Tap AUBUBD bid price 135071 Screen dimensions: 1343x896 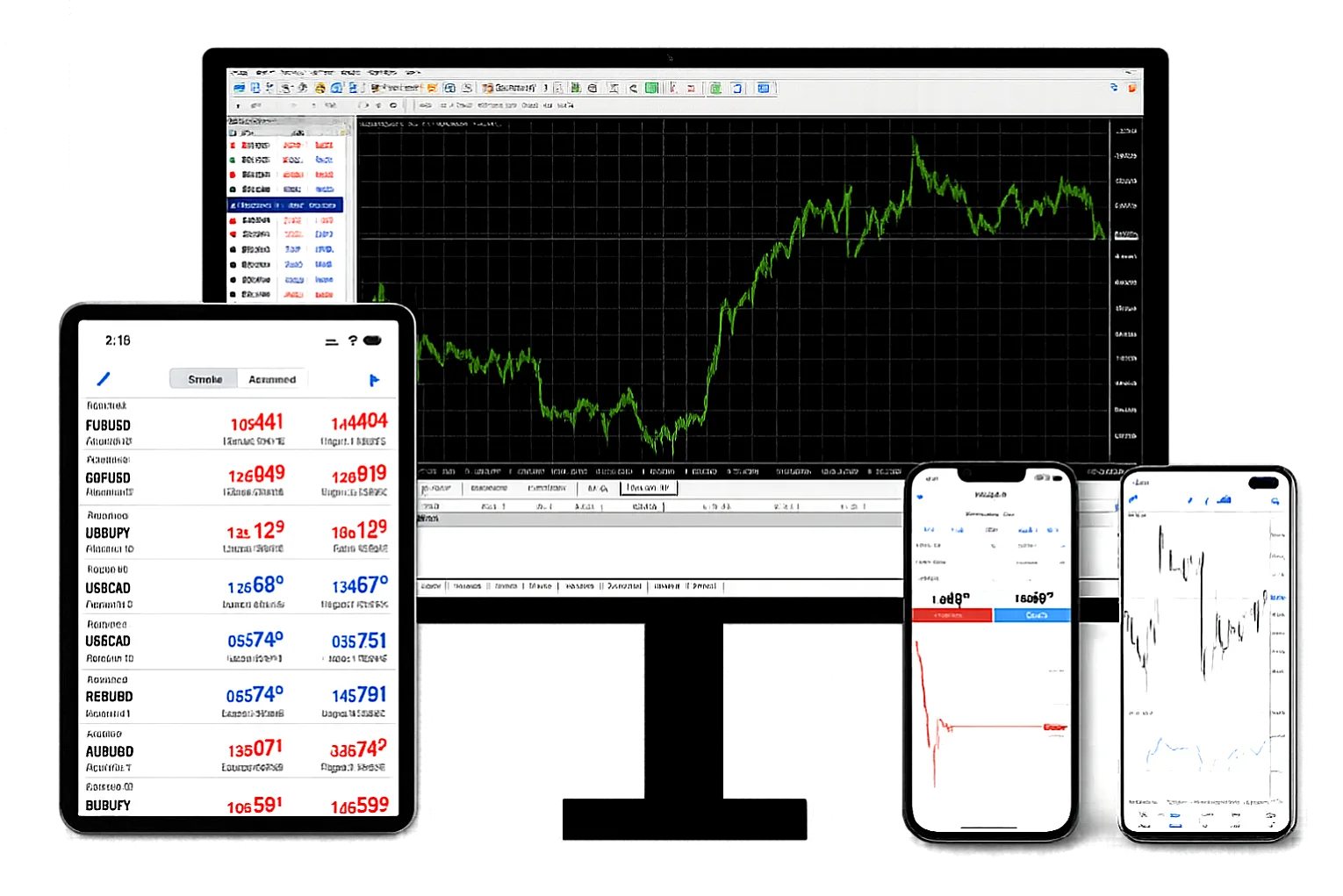[x=255, y=749]
